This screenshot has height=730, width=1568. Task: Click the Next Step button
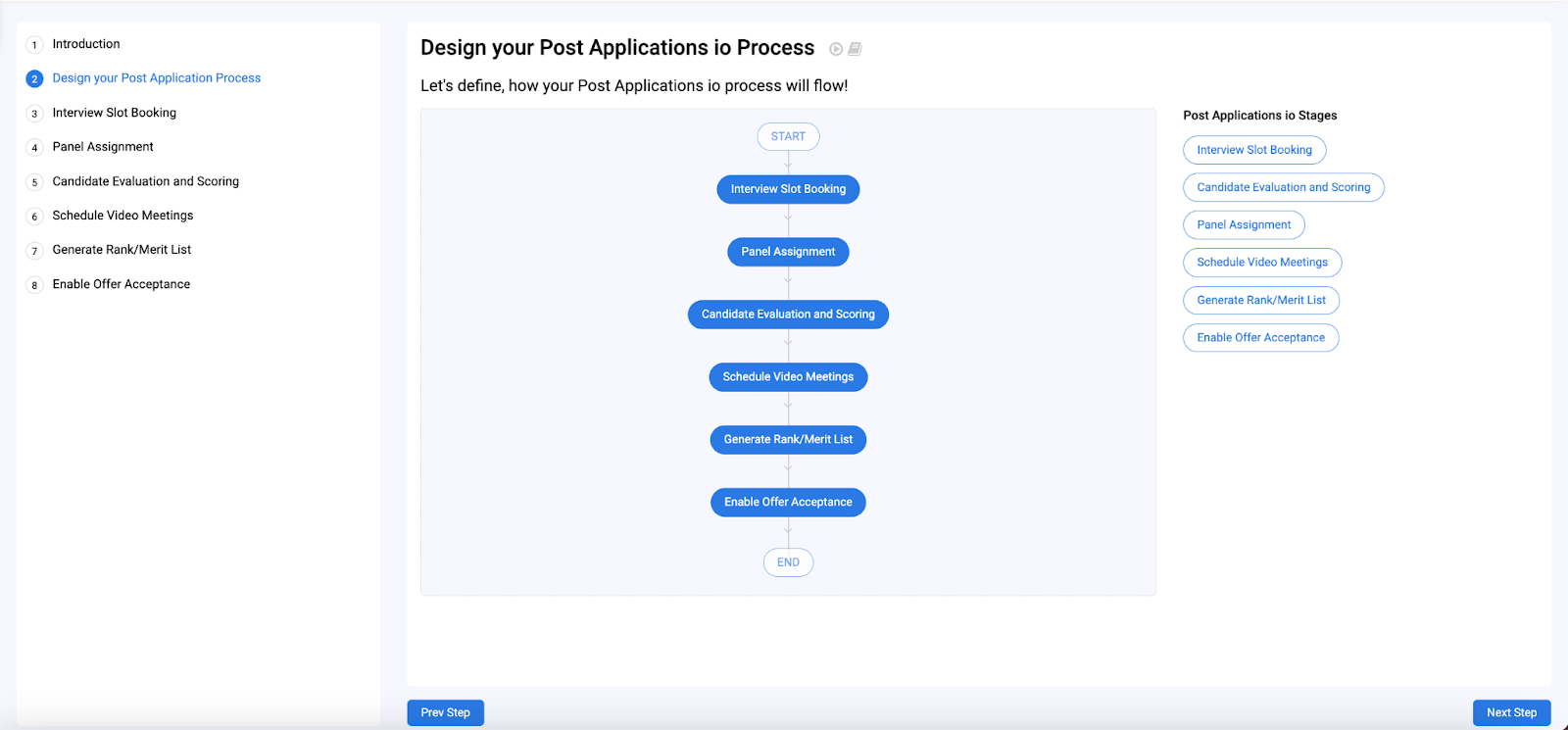point(1510,712)
